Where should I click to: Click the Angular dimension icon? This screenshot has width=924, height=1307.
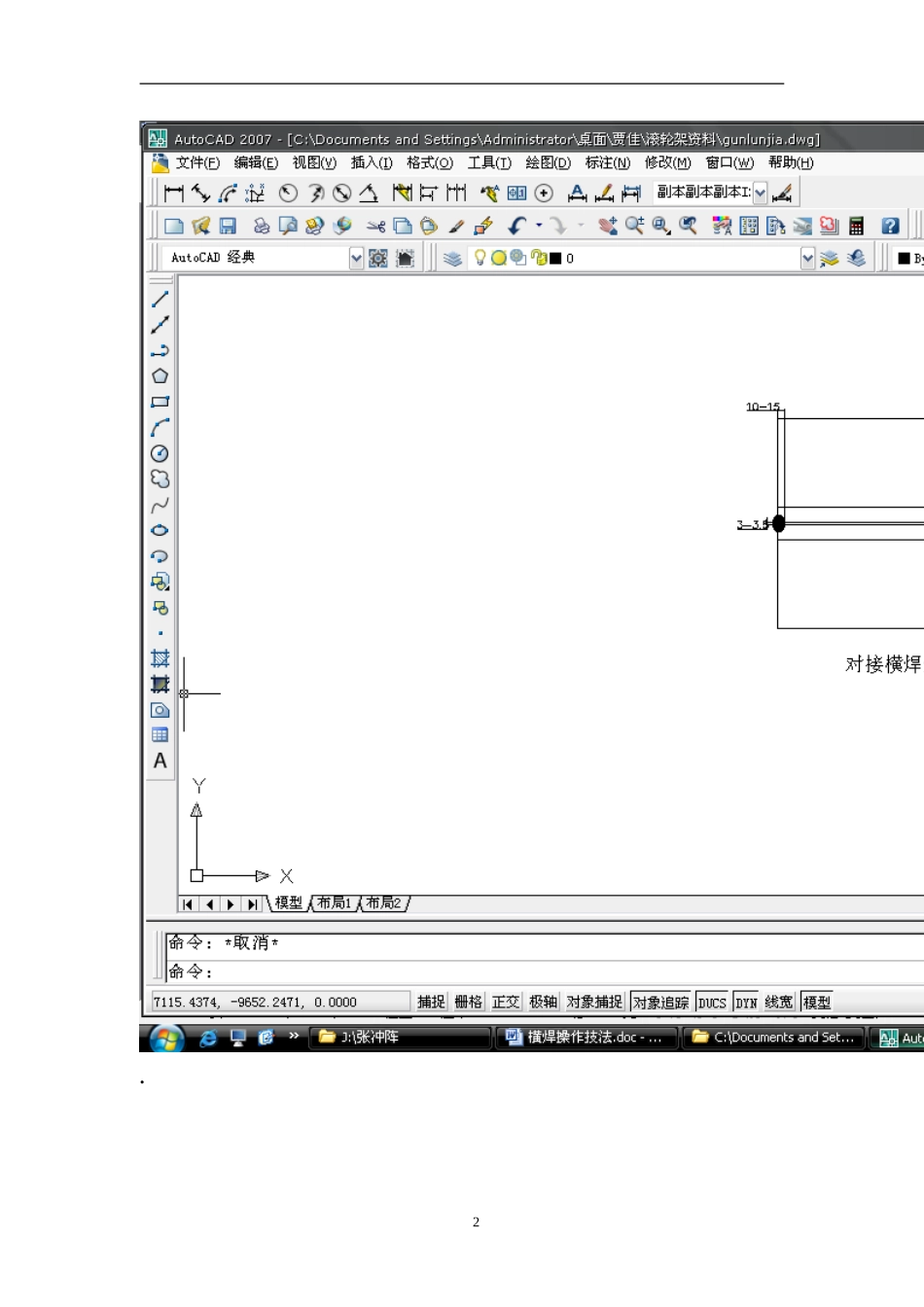pyautogui.click(x=369, y=194)
